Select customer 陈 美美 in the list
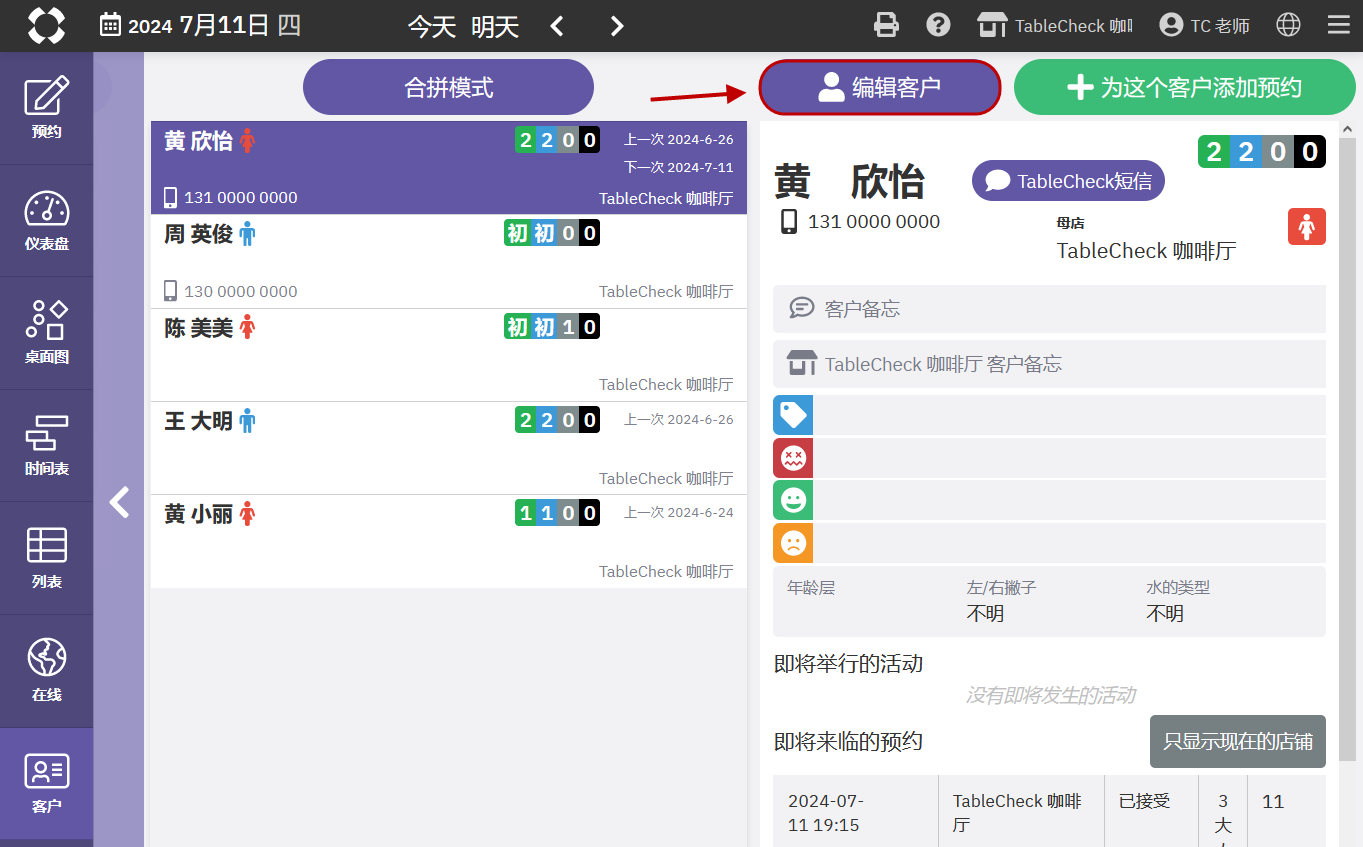The image size is (1363, 847). (x=449, y=355)
